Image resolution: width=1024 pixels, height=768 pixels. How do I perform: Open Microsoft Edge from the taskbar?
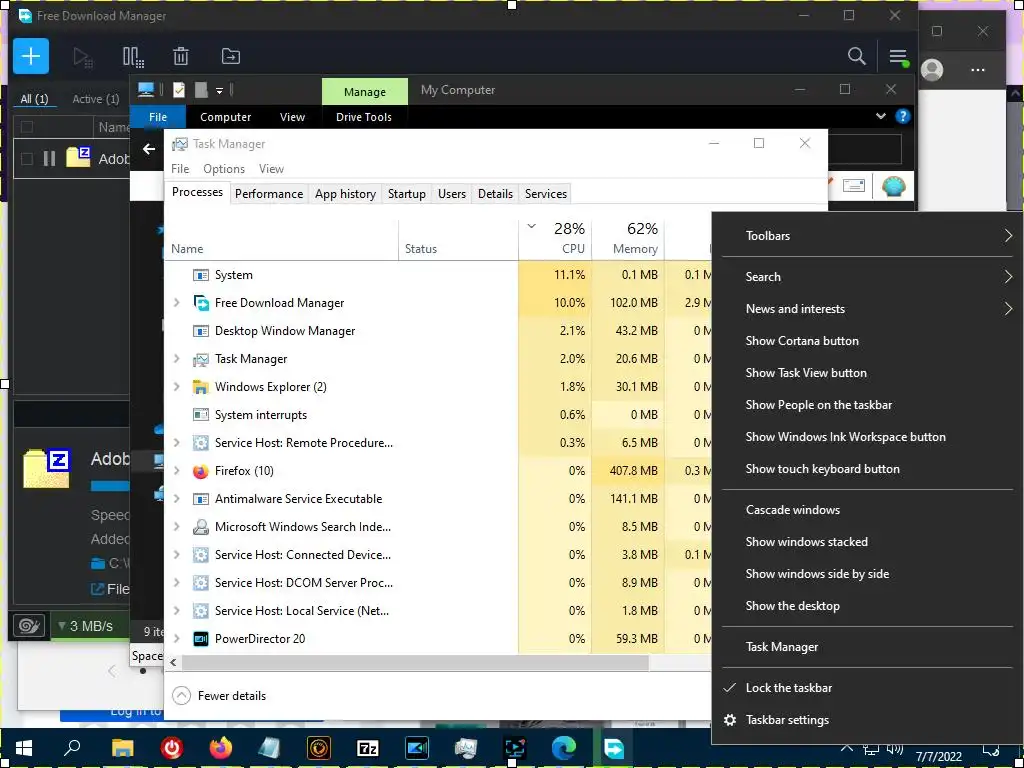(x=564, y=747)
